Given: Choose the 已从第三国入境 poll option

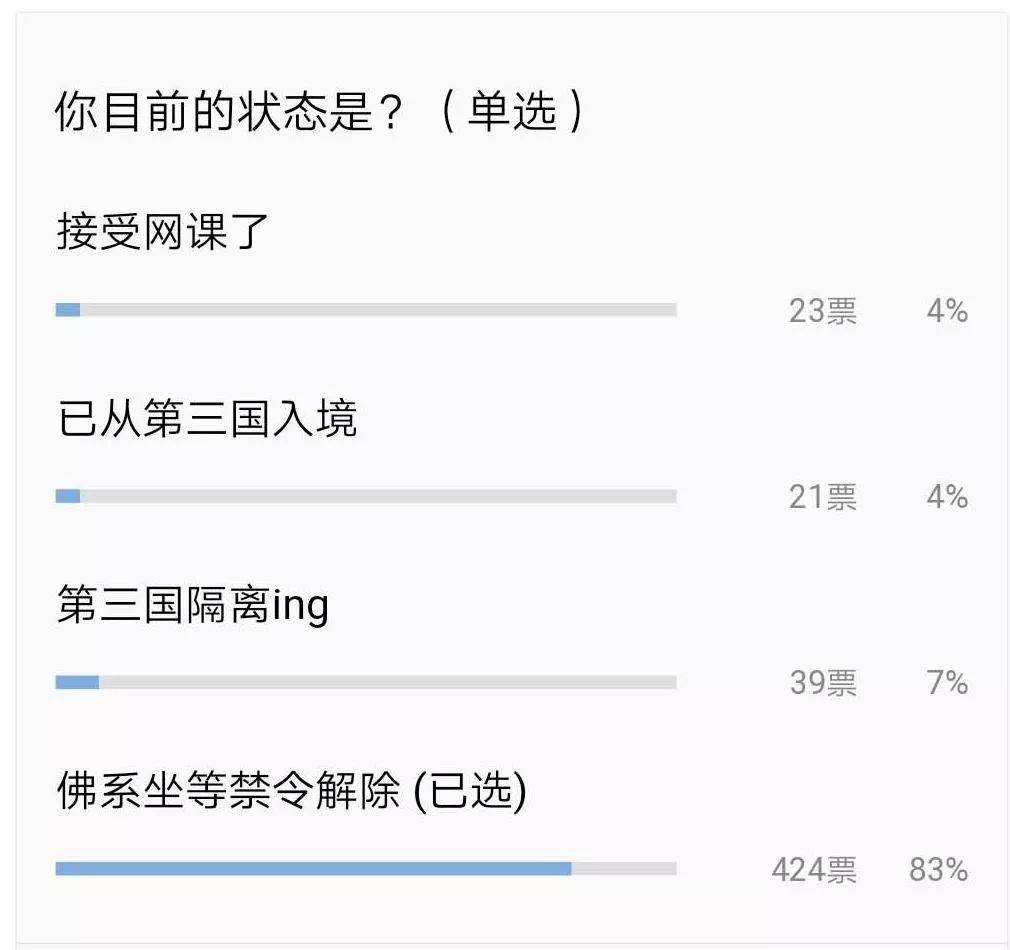Looking at the screenshot, I should click(207, 418).
